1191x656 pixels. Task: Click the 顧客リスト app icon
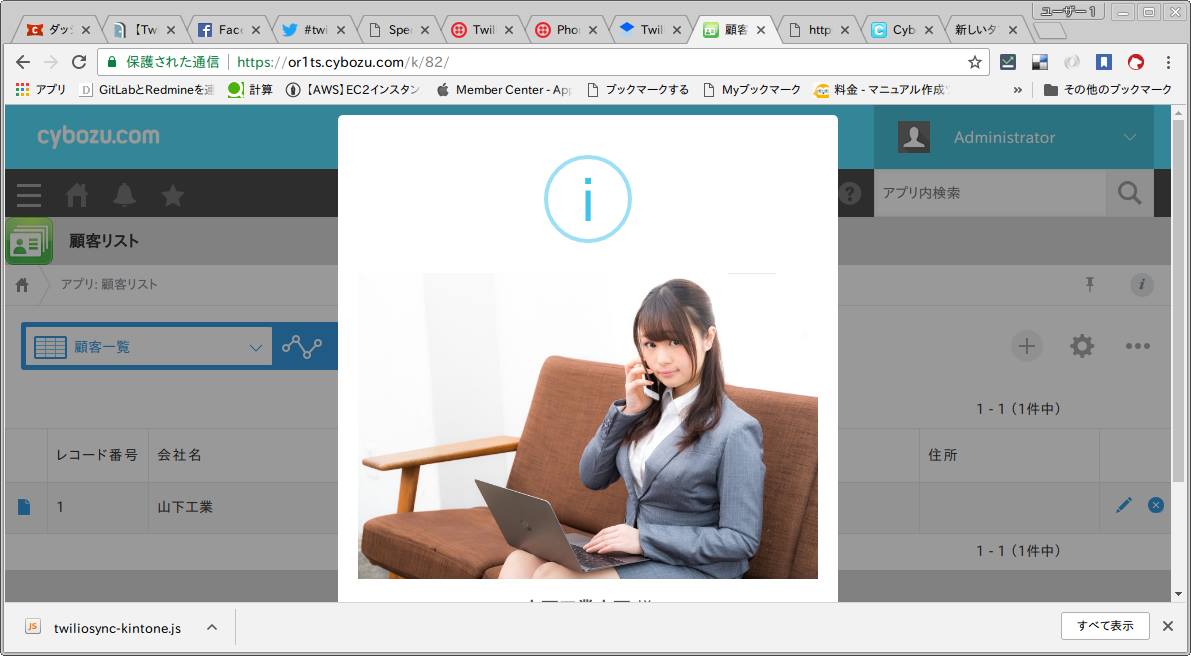(29, 241)
